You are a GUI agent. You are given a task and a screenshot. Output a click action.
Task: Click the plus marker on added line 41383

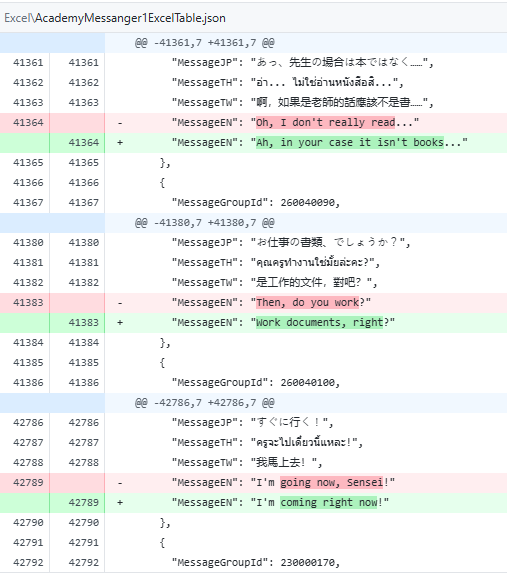120,323
